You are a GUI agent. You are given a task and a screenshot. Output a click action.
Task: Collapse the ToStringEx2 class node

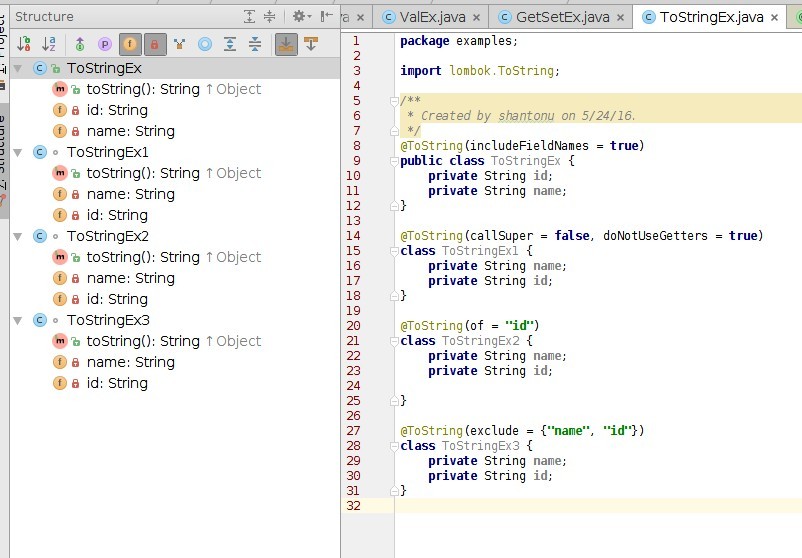[18, 236]
